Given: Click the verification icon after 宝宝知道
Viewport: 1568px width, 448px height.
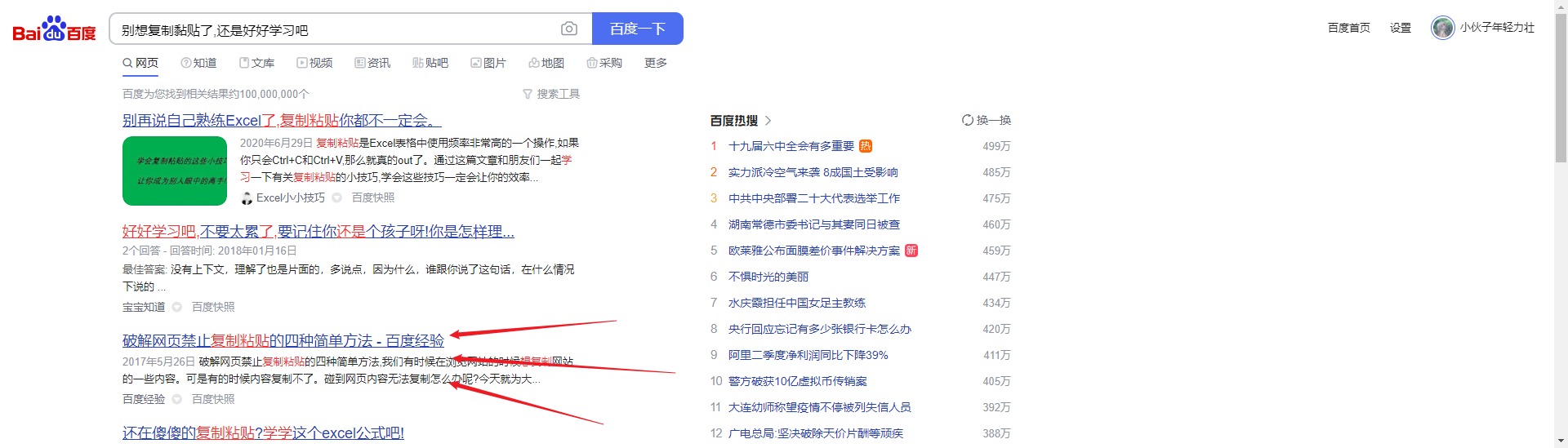Looking at the screenshot, I should coord(176,307).
